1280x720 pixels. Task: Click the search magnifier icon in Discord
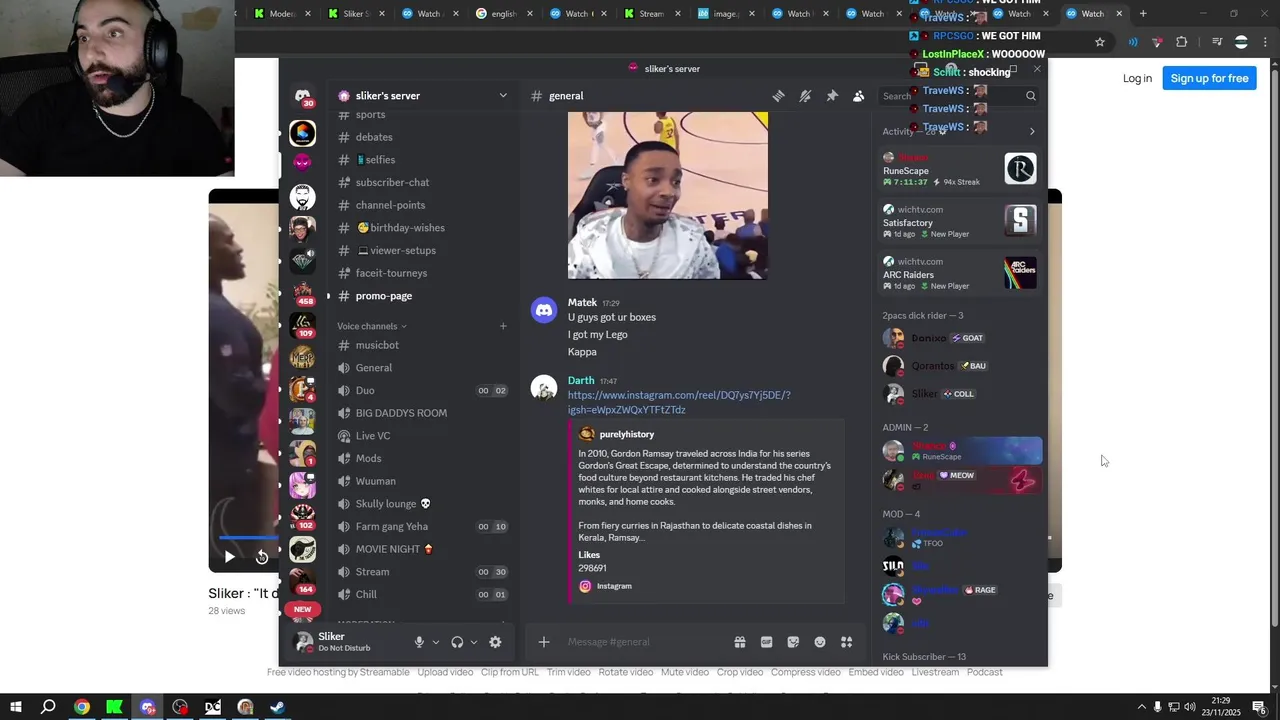click(1031, 96)
